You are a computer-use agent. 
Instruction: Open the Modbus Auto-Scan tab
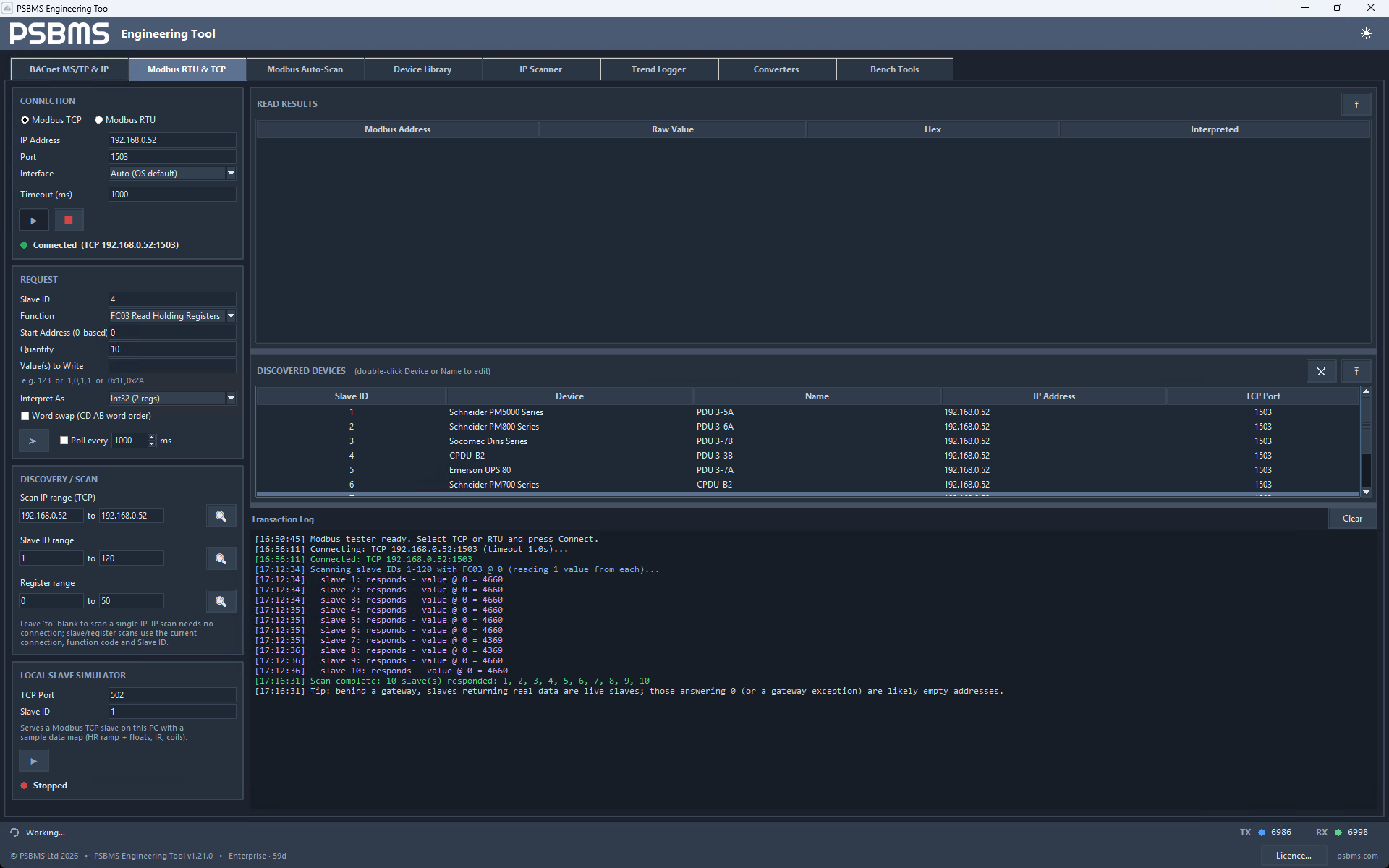tap(305, 69)
